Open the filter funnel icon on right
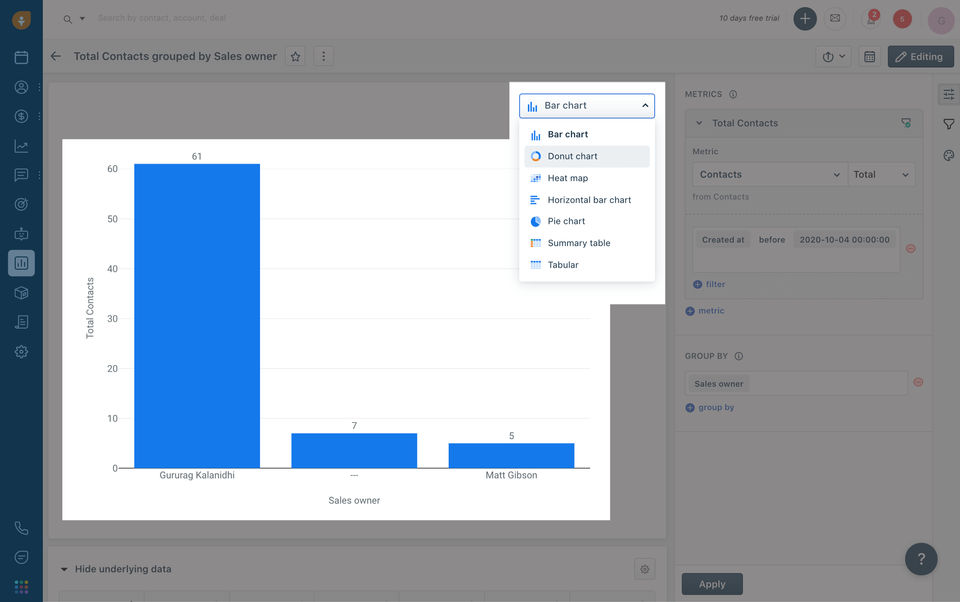Viewport: 960px width, 602px height. click(x=948, y=124)
